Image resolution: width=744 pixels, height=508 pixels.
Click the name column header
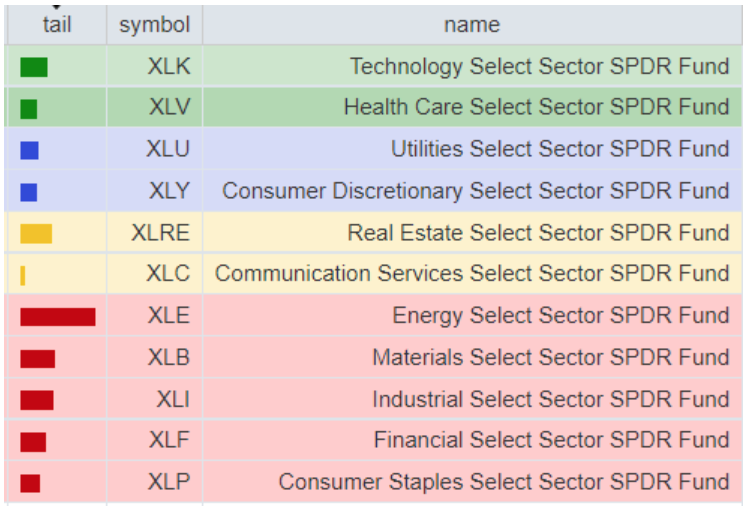coord(472,25)
